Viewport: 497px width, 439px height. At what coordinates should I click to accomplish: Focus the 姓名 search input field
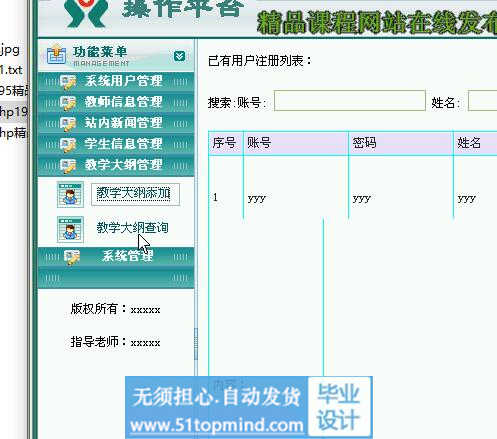point(482,101)
